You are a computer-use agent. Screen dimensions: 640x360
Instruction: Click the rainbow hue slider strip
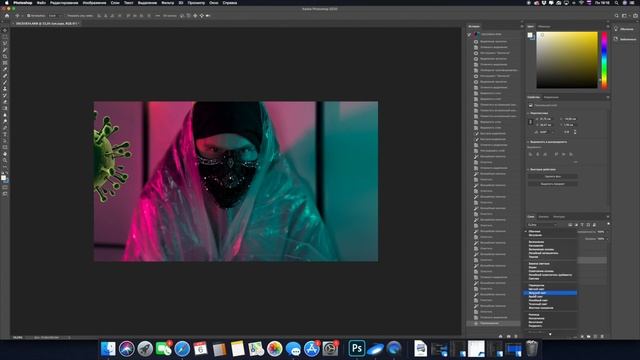604,60
